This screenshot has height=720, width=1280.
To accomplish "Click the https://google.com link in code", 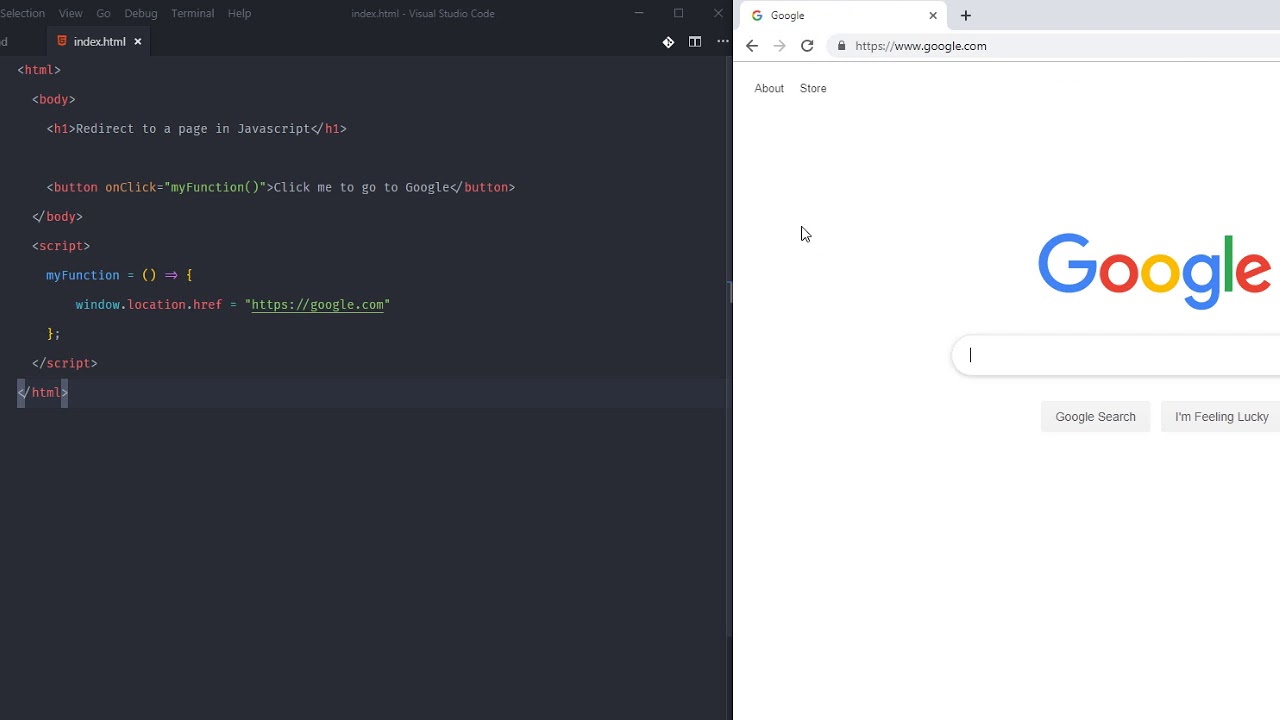I will [x=318, y=305].
